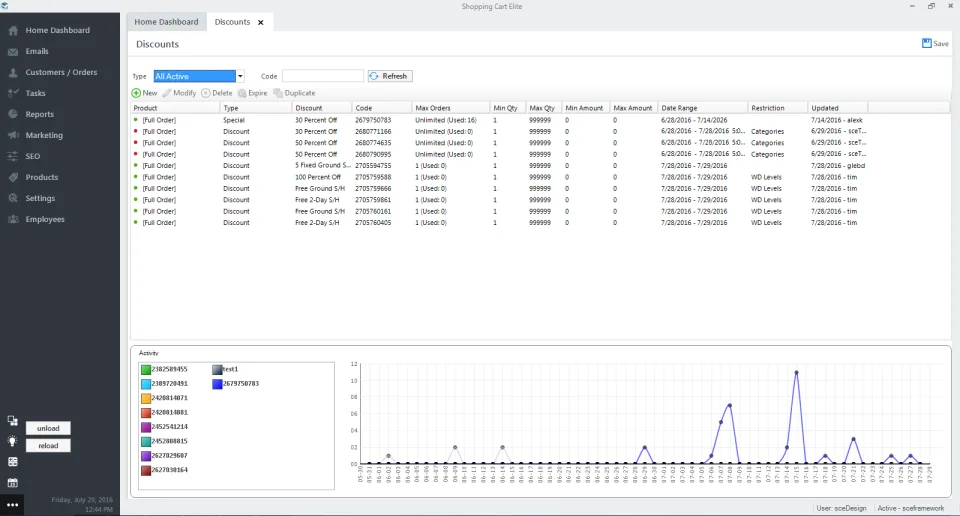Go to Customers / Orders section

pos(61,72)
